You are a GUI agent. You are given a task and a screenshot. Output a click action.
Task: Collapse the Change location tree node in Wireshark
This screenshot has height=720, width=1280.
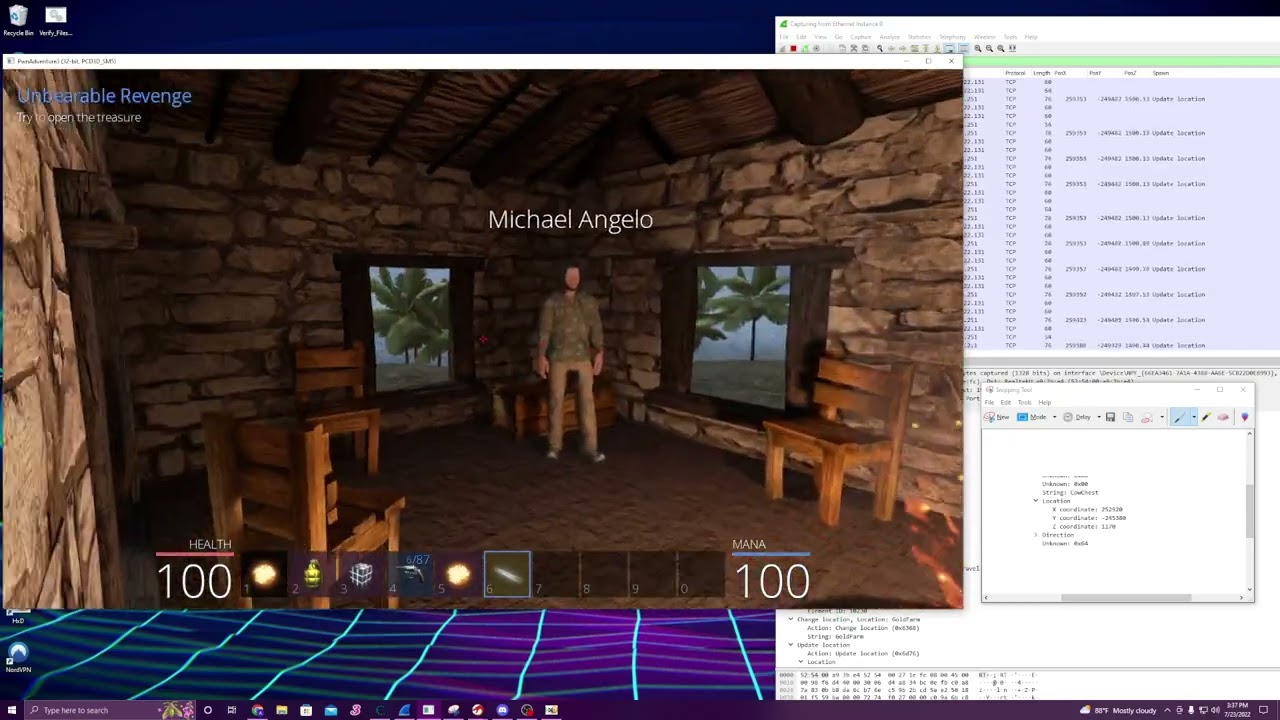[x=790, y=620]
